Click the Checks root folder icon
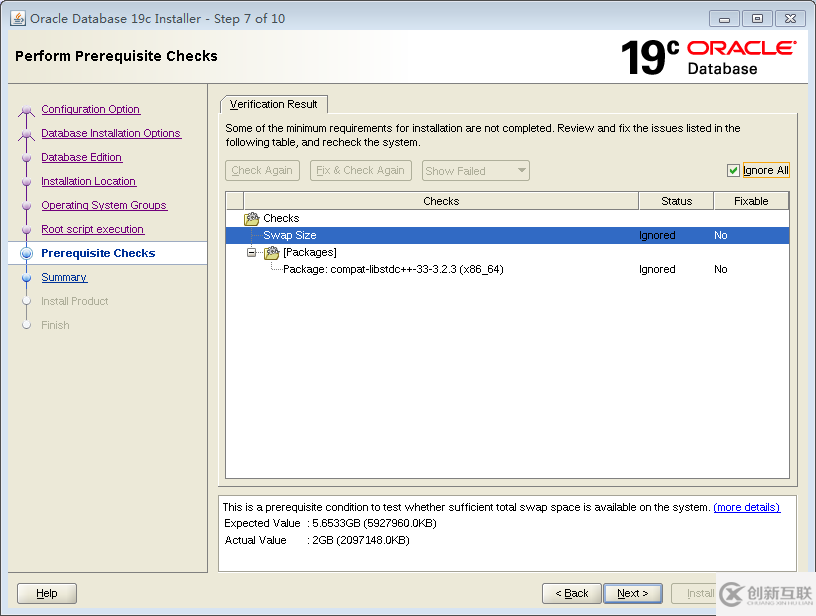The image size is (816, 616). [x=251, y=219]
